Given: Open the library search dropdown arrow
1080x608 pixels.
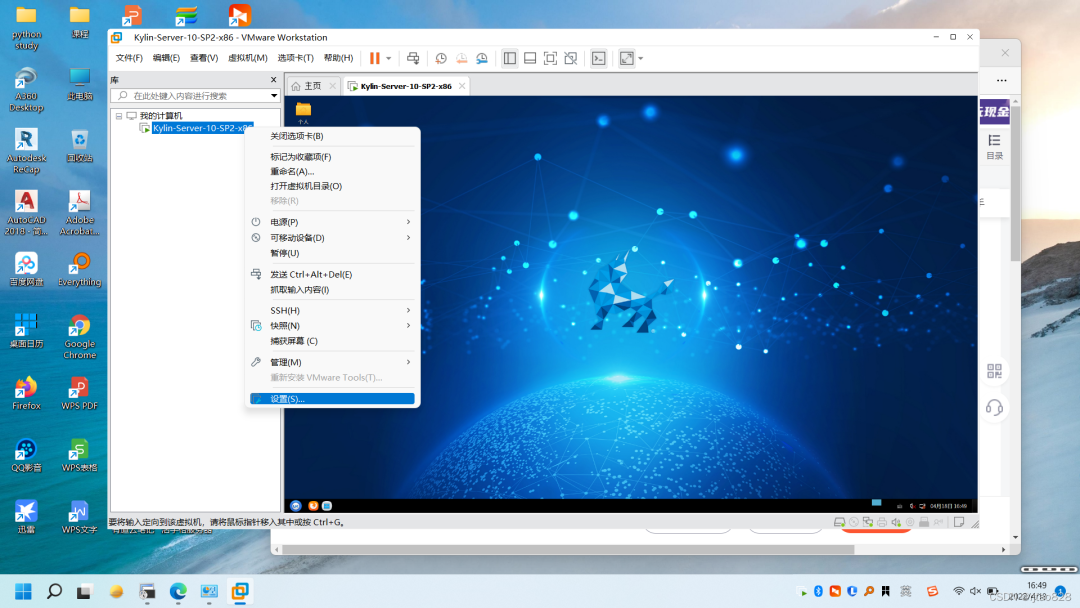Looking at the screenshot, I should pyautogui.click(x=274, y=96).
